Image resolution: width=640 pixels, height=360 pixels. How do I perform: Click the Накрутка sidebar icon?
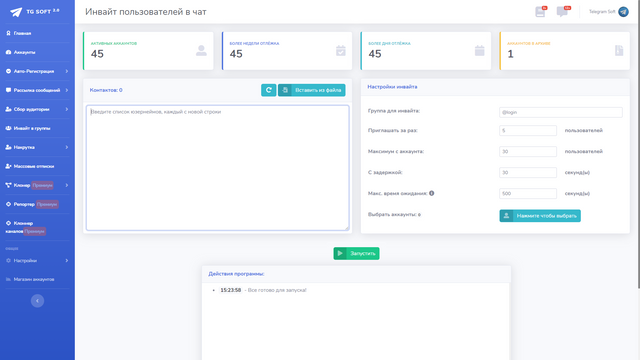tap(8, 147)
